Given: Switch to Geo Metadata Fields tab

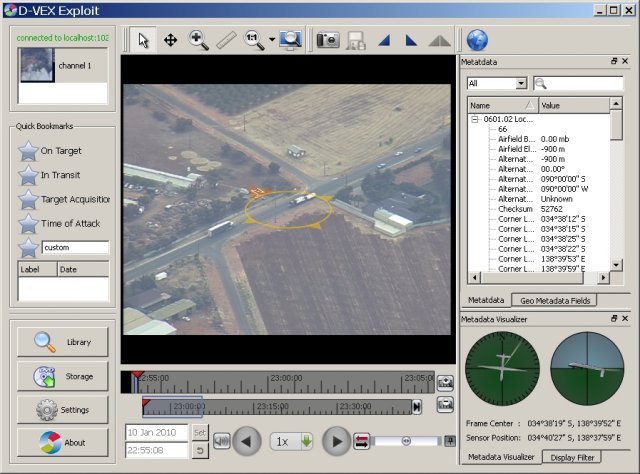Looking at the screenshot, I should [x=554, y=300].
